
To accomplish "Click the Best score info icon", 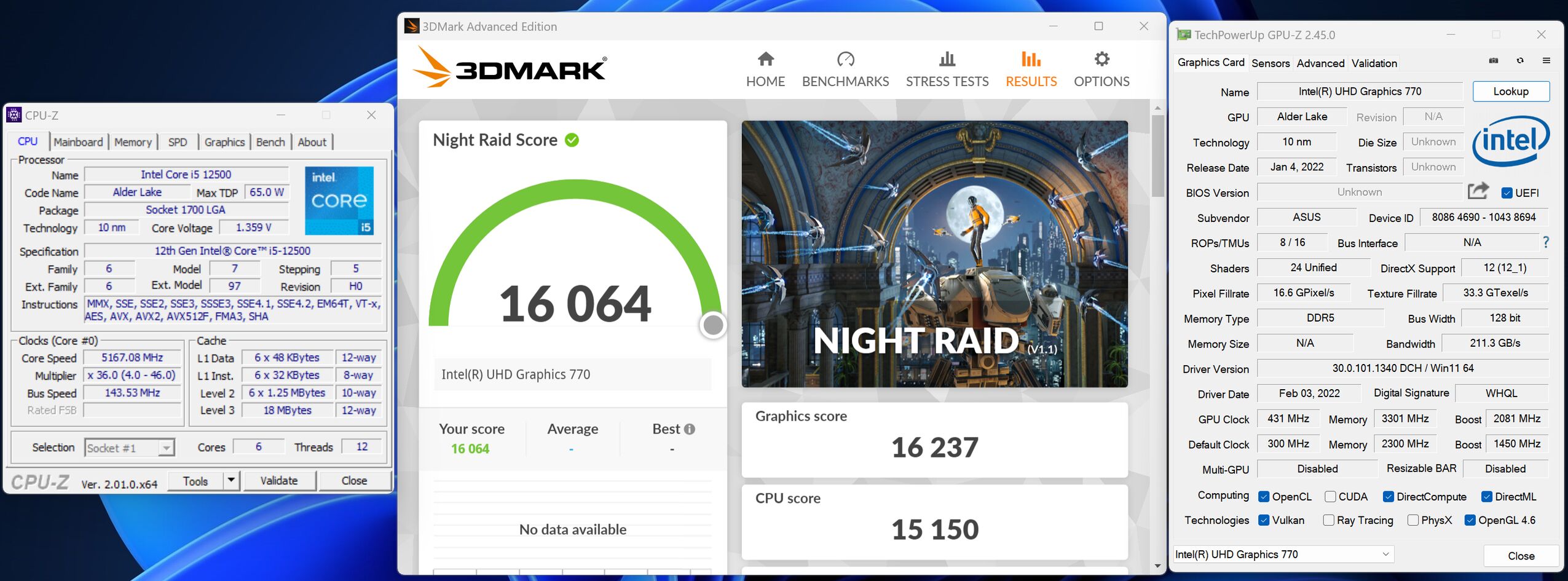I will [x=690, y=429].
